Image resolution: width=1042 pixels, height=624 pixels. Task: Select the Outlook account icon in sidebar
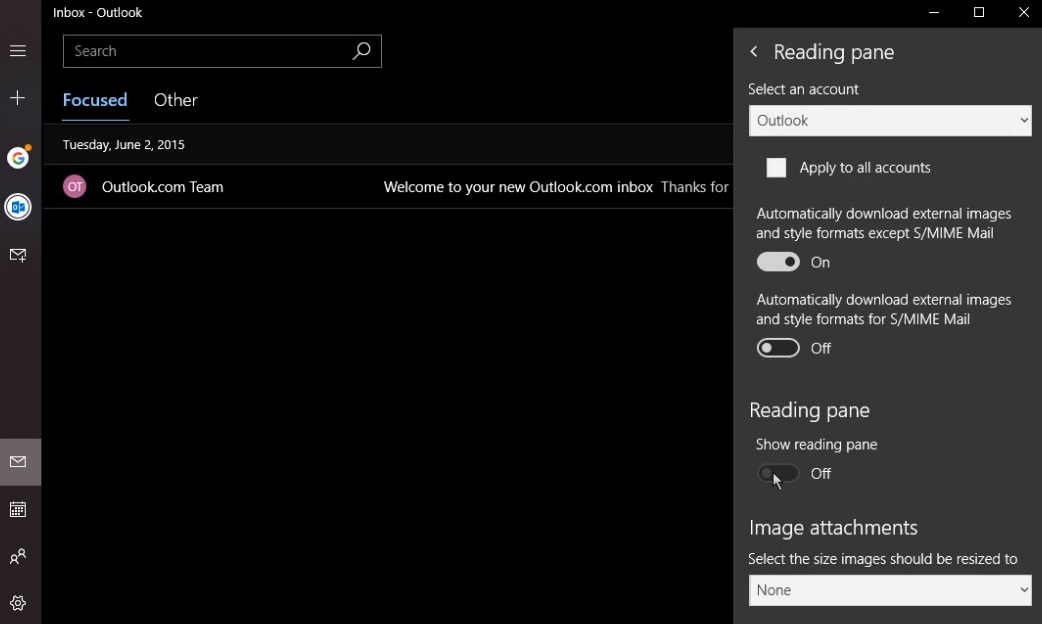tap(18, 207)
